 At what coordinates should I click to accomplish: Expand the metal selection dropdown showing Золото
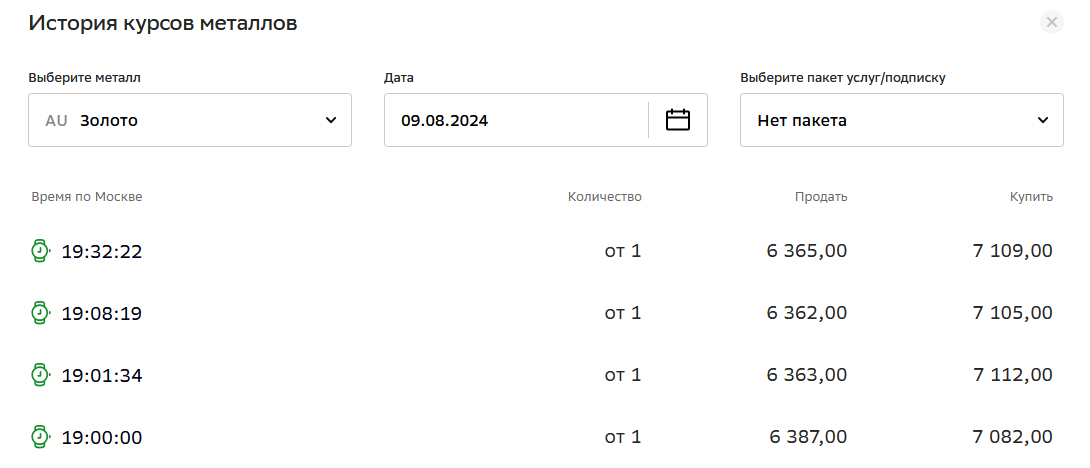(x=190, y=120)
